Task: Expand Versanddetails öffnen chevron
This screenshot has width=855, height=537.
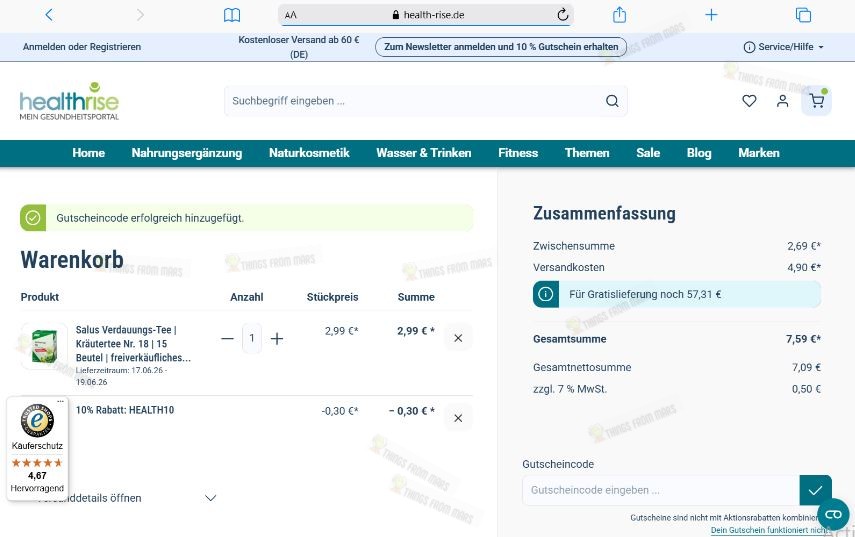Action: tap(210, 498)
